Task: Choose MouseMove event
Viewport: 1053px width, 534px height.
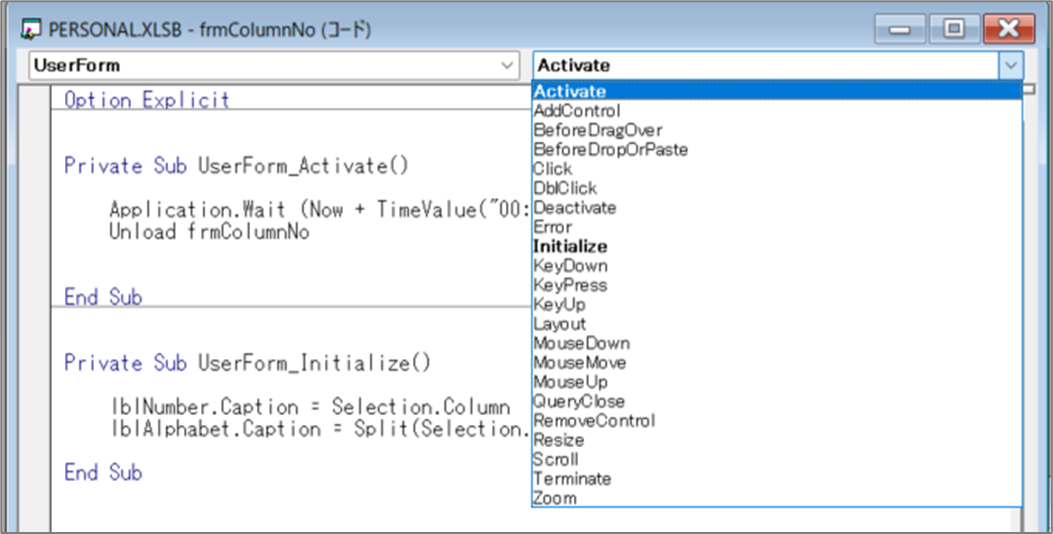Action: tap(777, 363)
